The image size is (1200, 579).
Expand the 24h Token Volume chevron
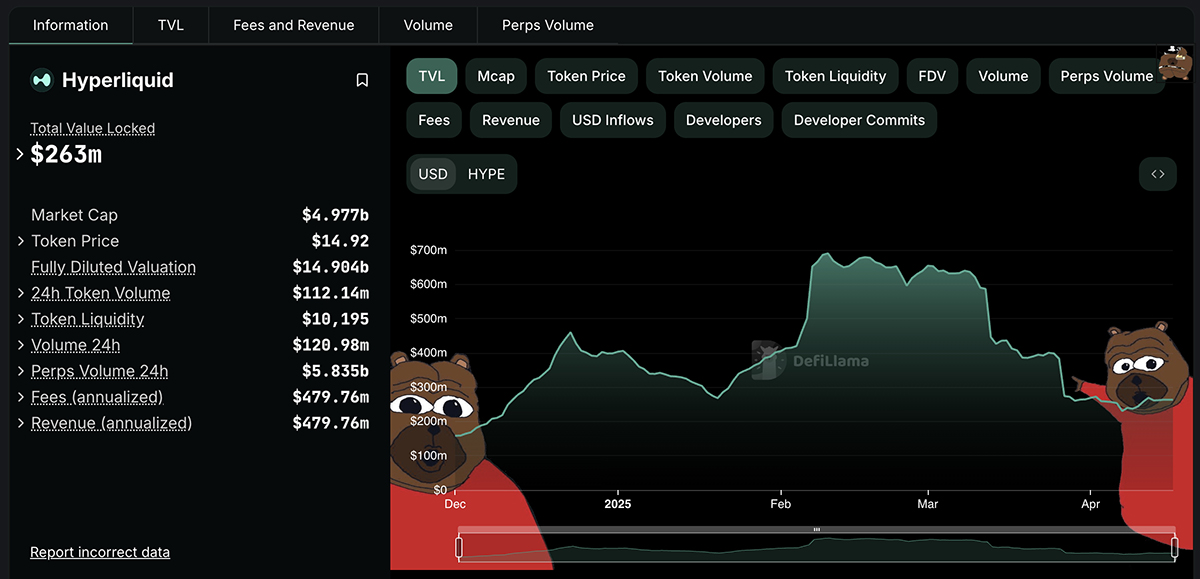(21, 293)
